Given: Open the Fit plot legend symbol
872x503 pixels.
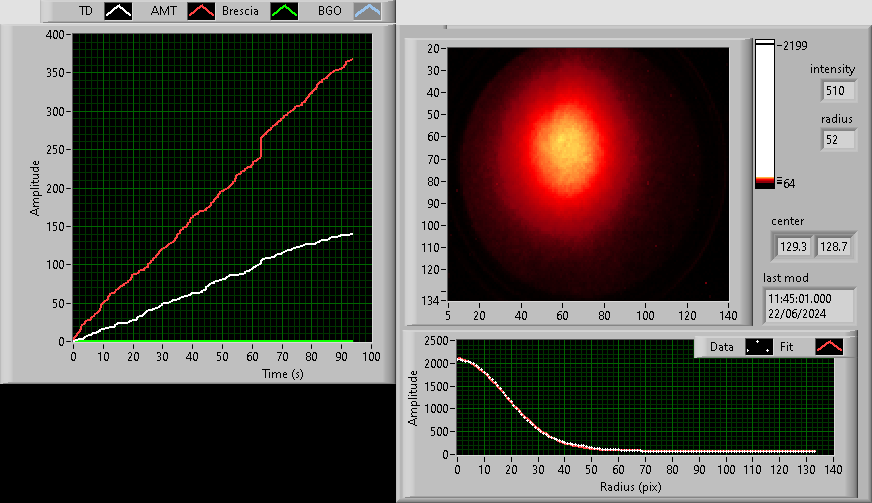Looking at the screenshot, I should tap(830, 347).
